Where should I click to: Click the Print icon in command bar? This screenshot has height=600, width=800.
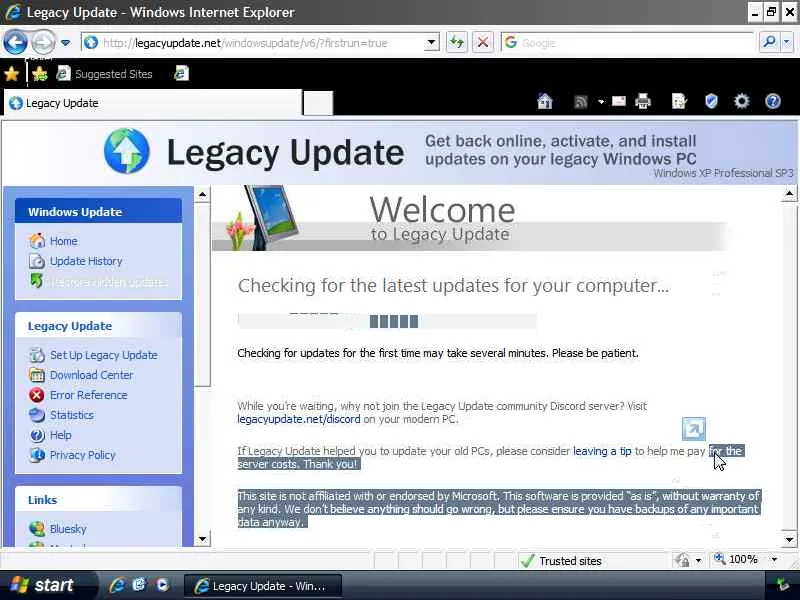(x=643, y=102)
